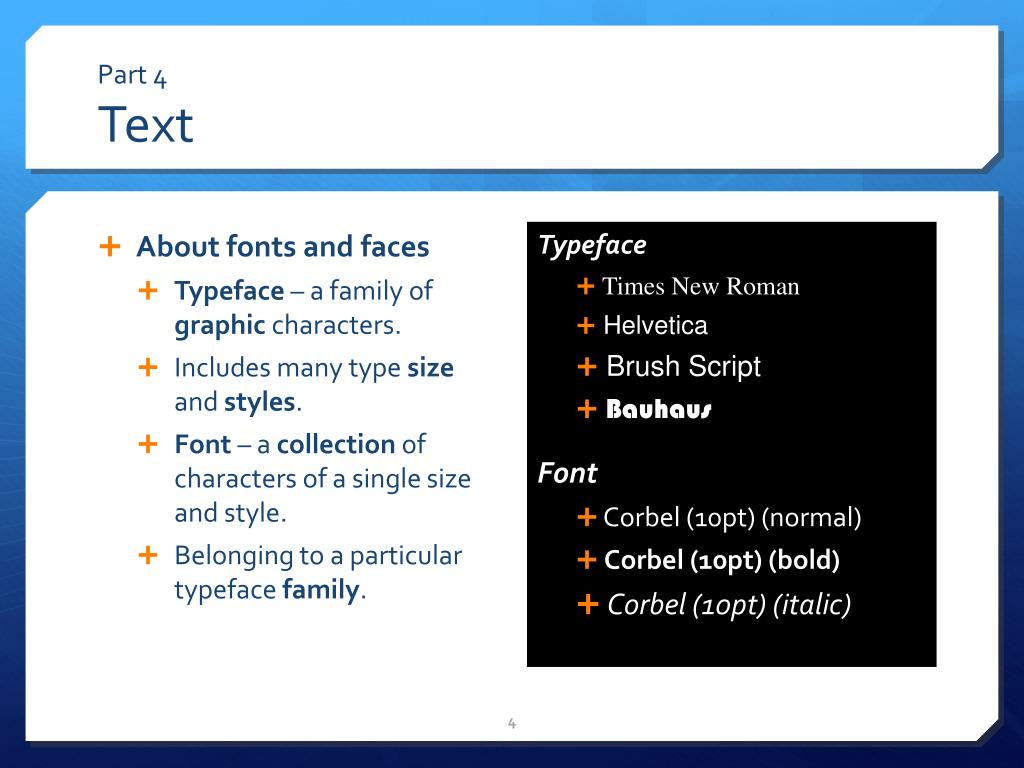Click the plus bullet beside 'Corbel (10pt) (bold)'
Screen dimensions: 1024x768
(587, 560)
